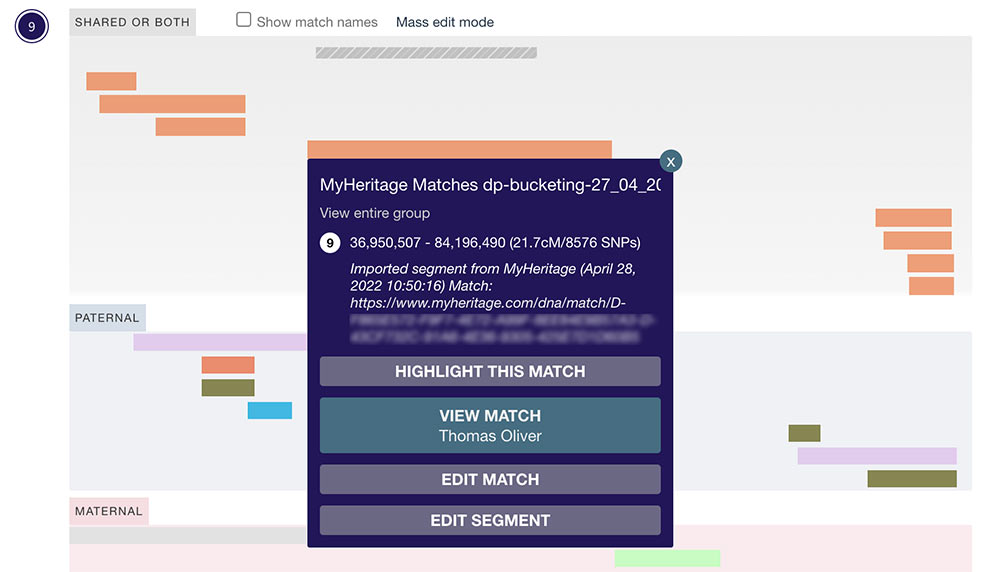Open View Match for Thomas Oliver

490,425
